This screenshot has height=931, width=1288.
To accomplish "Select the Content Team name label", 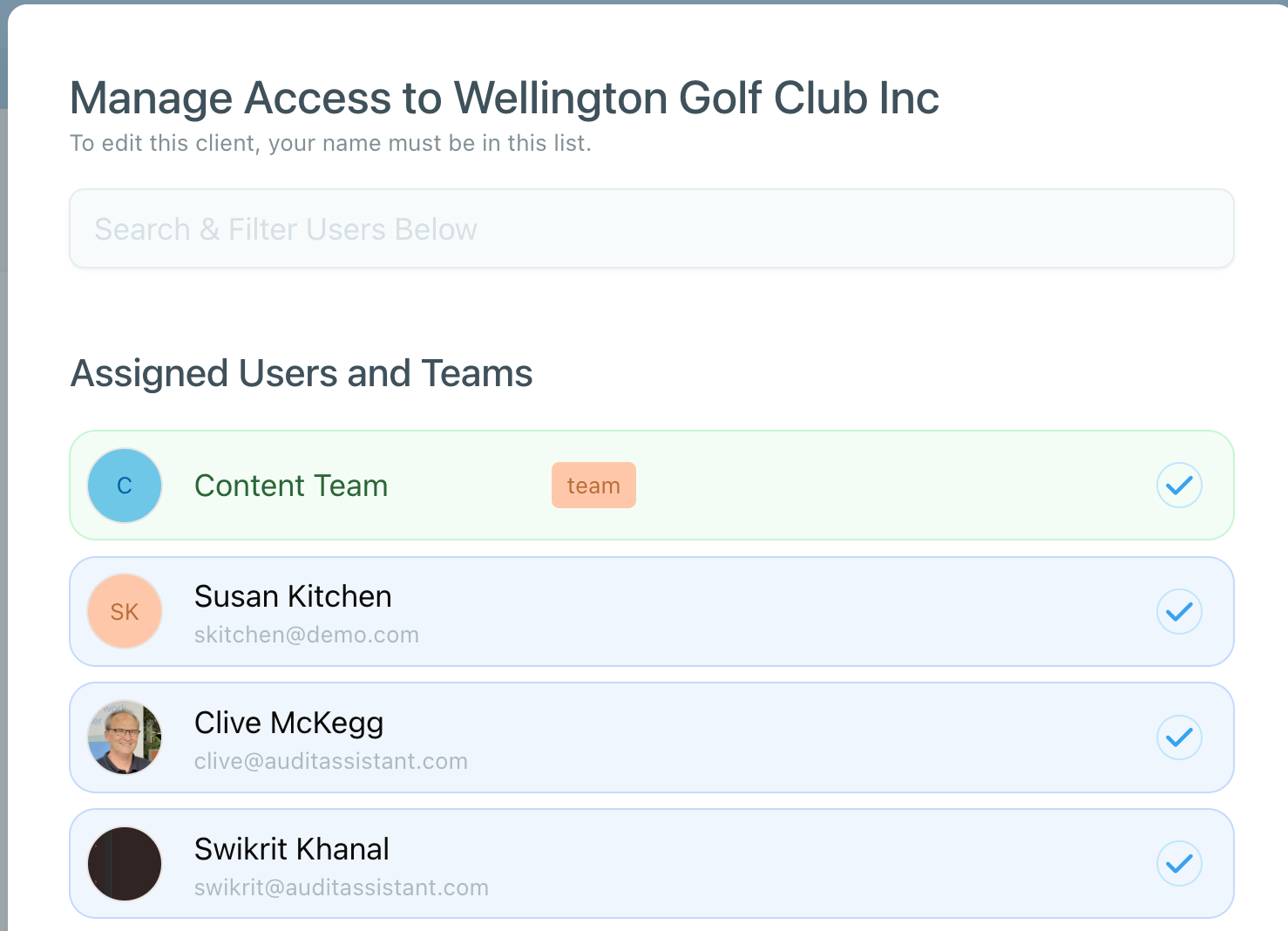I will [291, 486].
